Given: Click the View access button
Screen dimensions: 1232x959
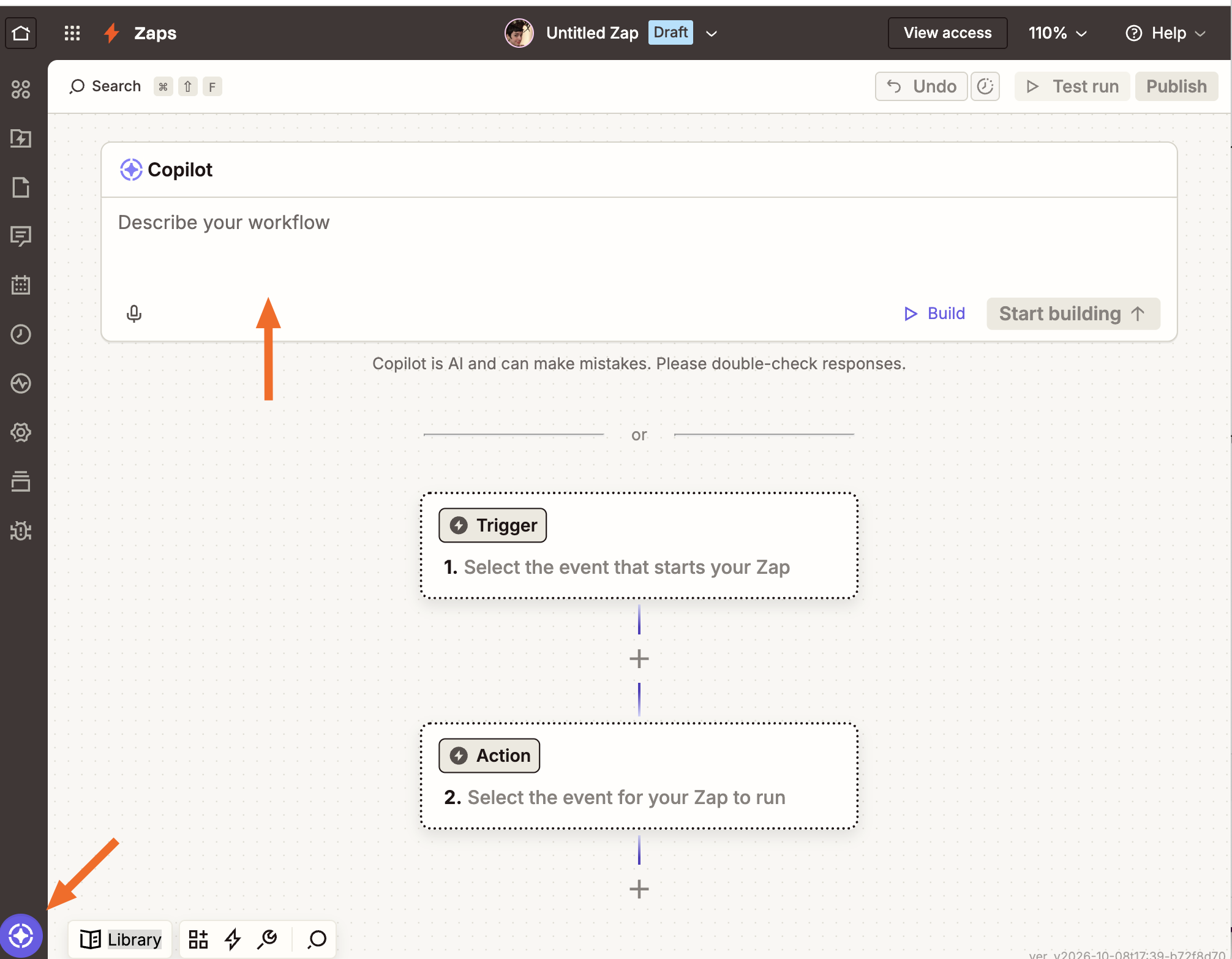Looking at the screenshot, I should coord(947,33).
